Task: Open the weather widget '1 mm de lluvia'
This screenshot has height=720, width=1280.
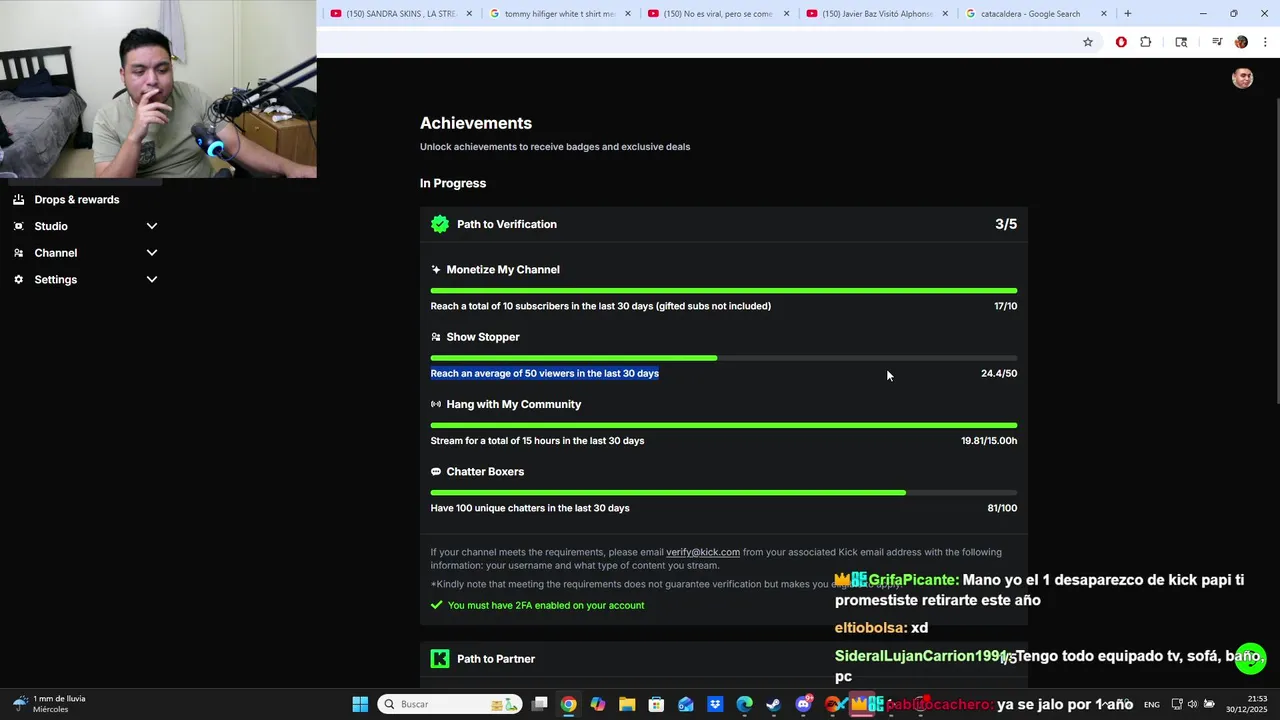Action: [50, 704]
